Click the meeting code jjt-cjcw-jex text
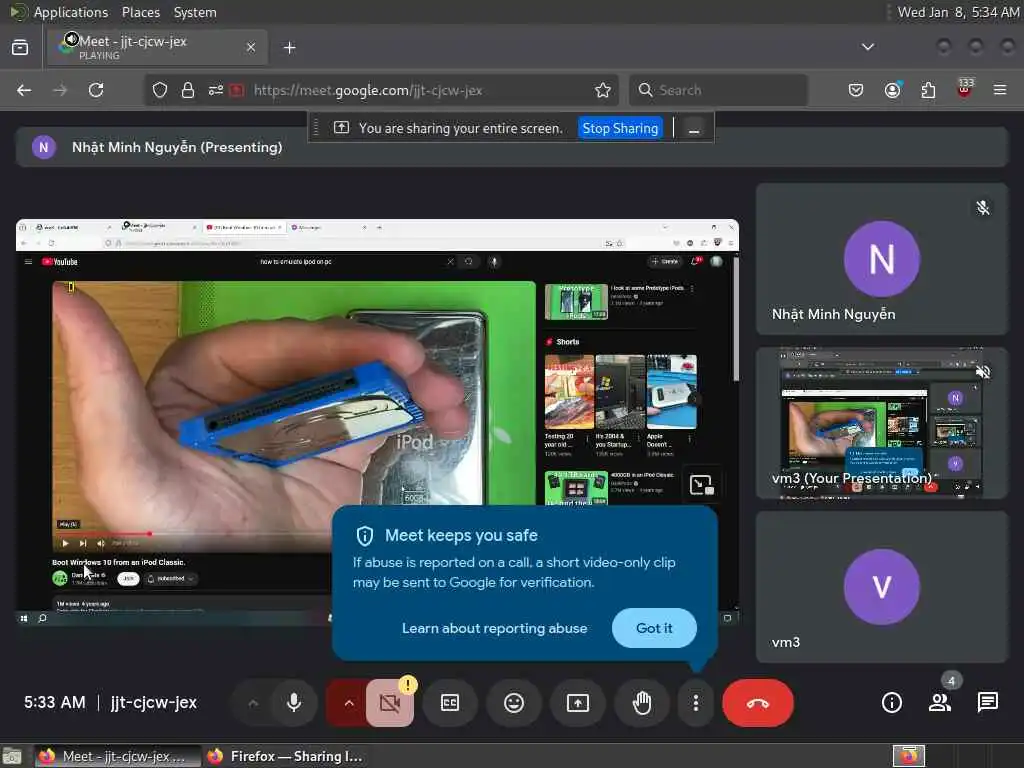The image size is (1024, 768). tap(153, 703)
